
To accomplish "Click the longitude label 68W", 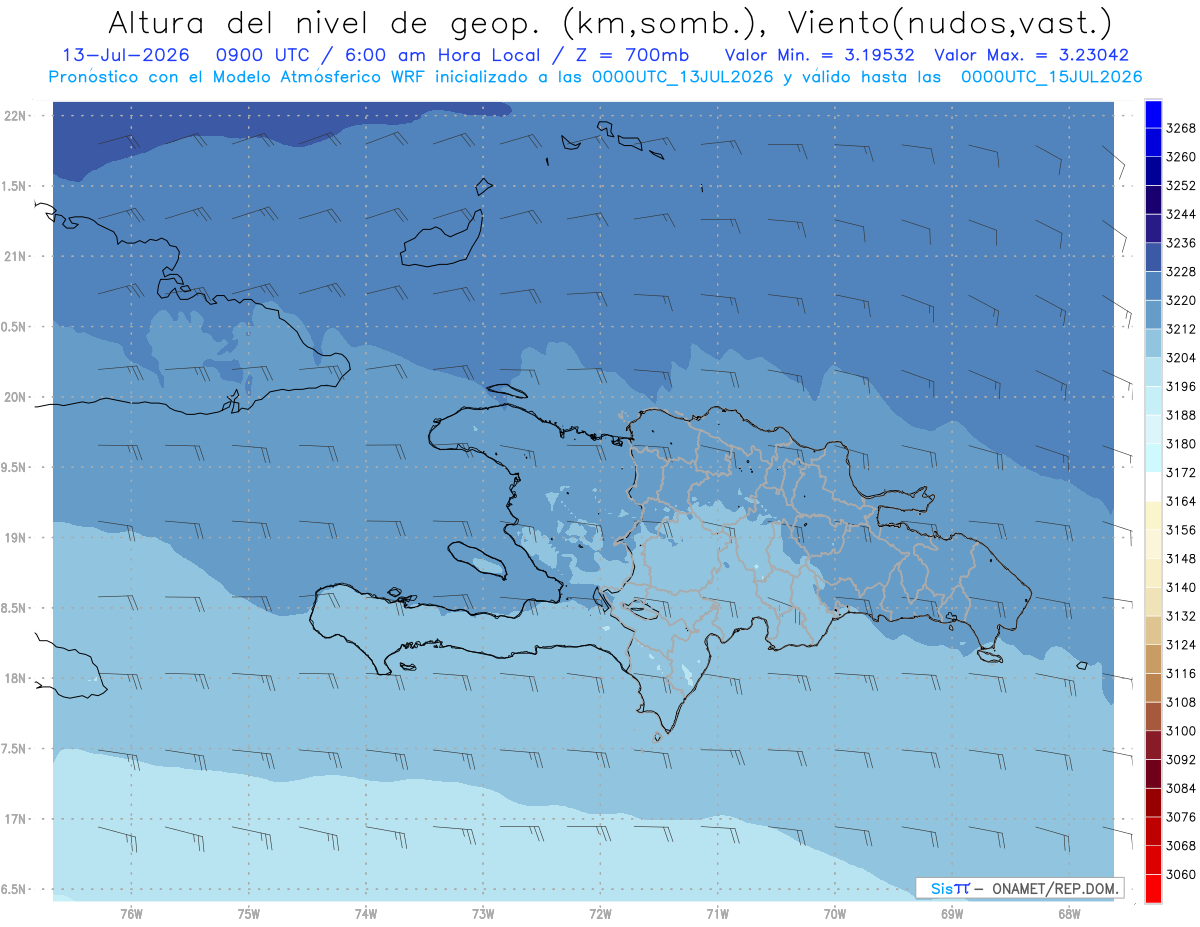I will click(1069, 914).
